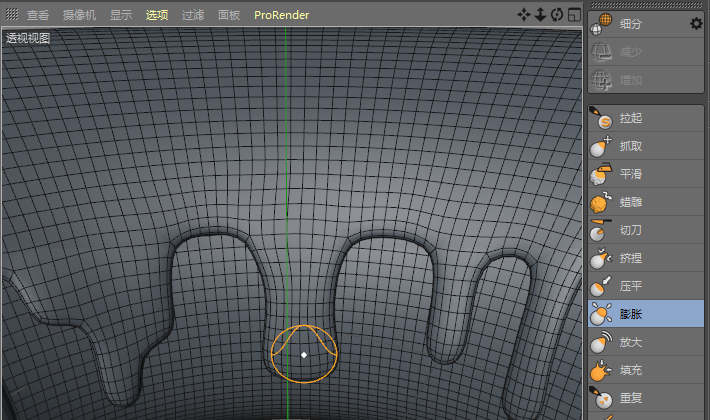Viewport: 710px width, 420px height.
Task: Choose the 重复 (Repeat) brush
Action: point(630,398)
